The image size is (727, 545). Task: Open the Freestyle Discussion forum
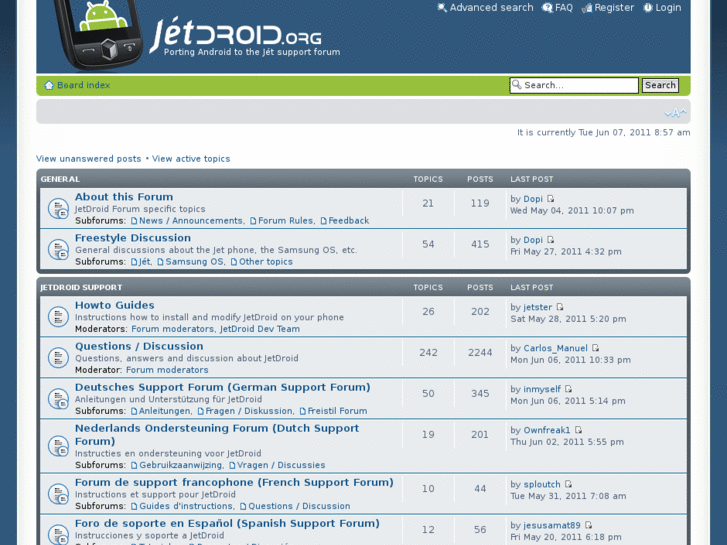[133, 237]
